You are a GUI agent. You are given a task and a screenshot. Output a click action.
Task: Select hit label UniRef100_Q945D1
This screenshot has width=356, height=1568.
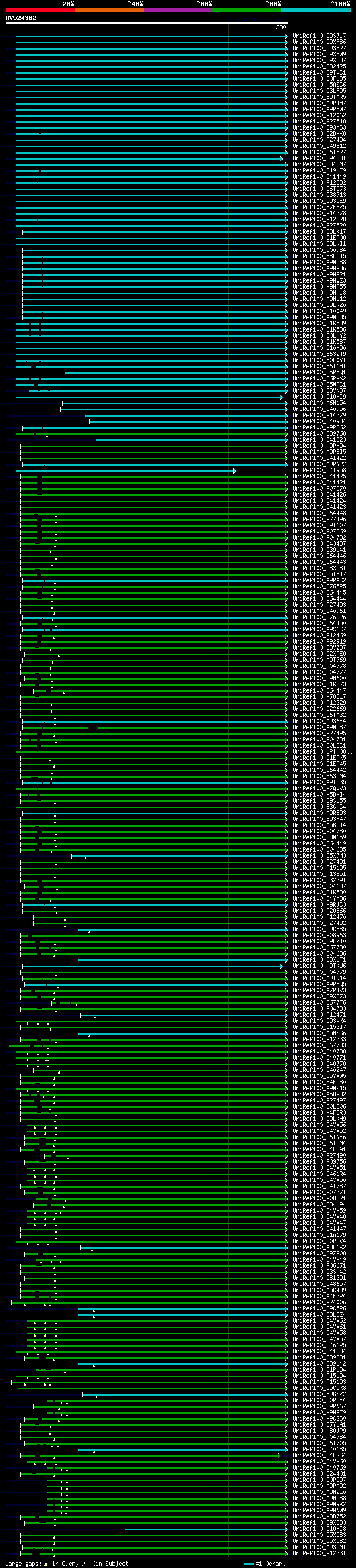pos(319,159)
